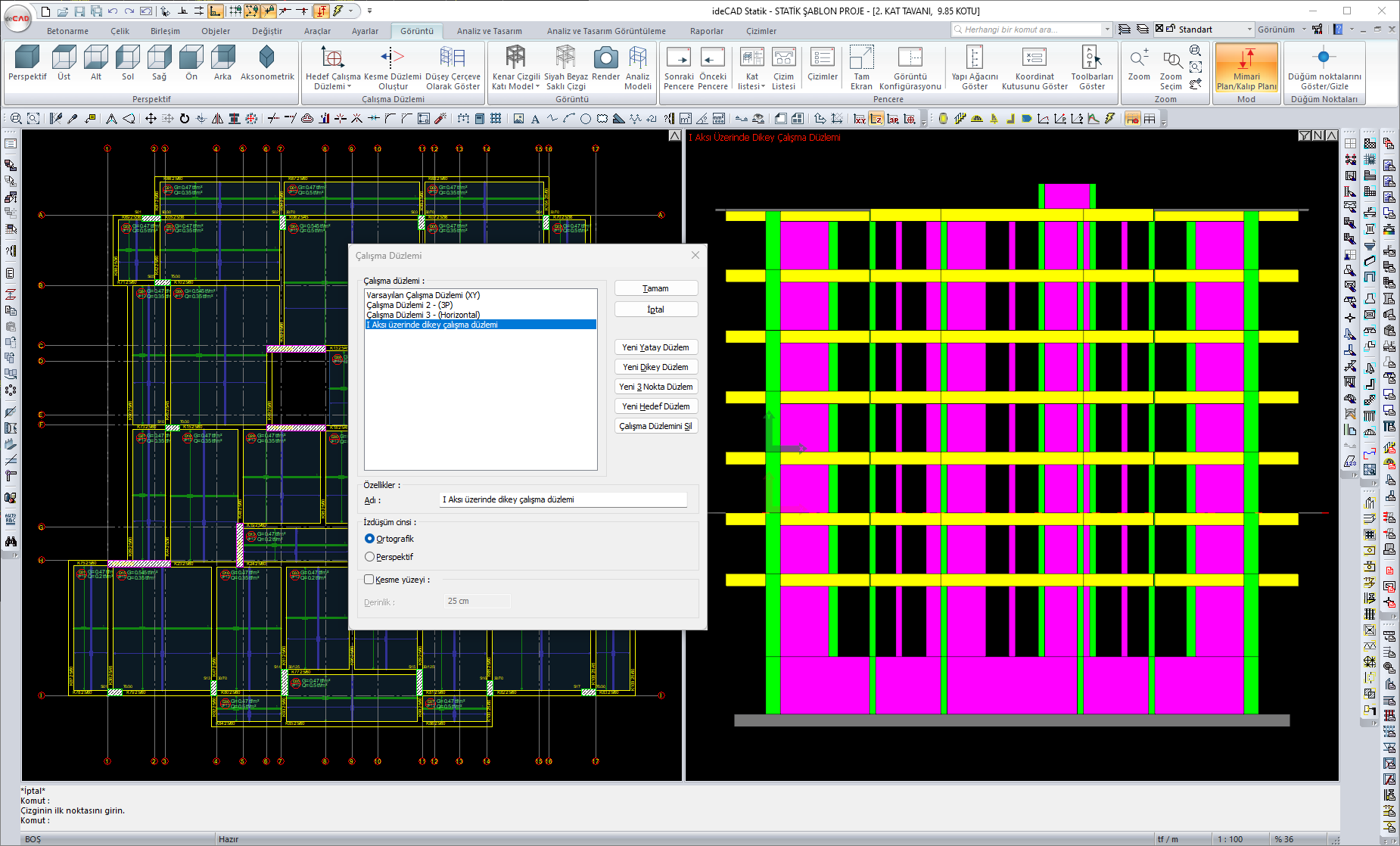Open the Standart style dropdown
This screenshot has width=1400, height=846.
click(1249, 30)
